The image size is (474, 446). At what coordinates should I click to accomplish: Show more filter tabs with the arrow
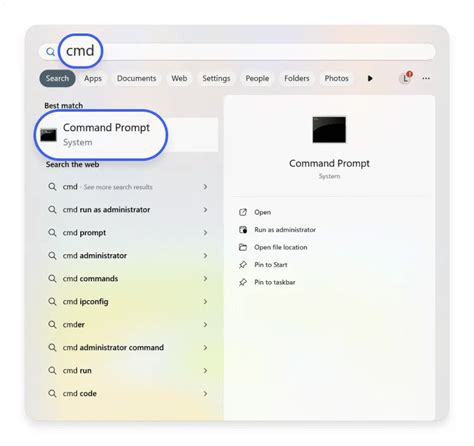click(x=370, y=78)
